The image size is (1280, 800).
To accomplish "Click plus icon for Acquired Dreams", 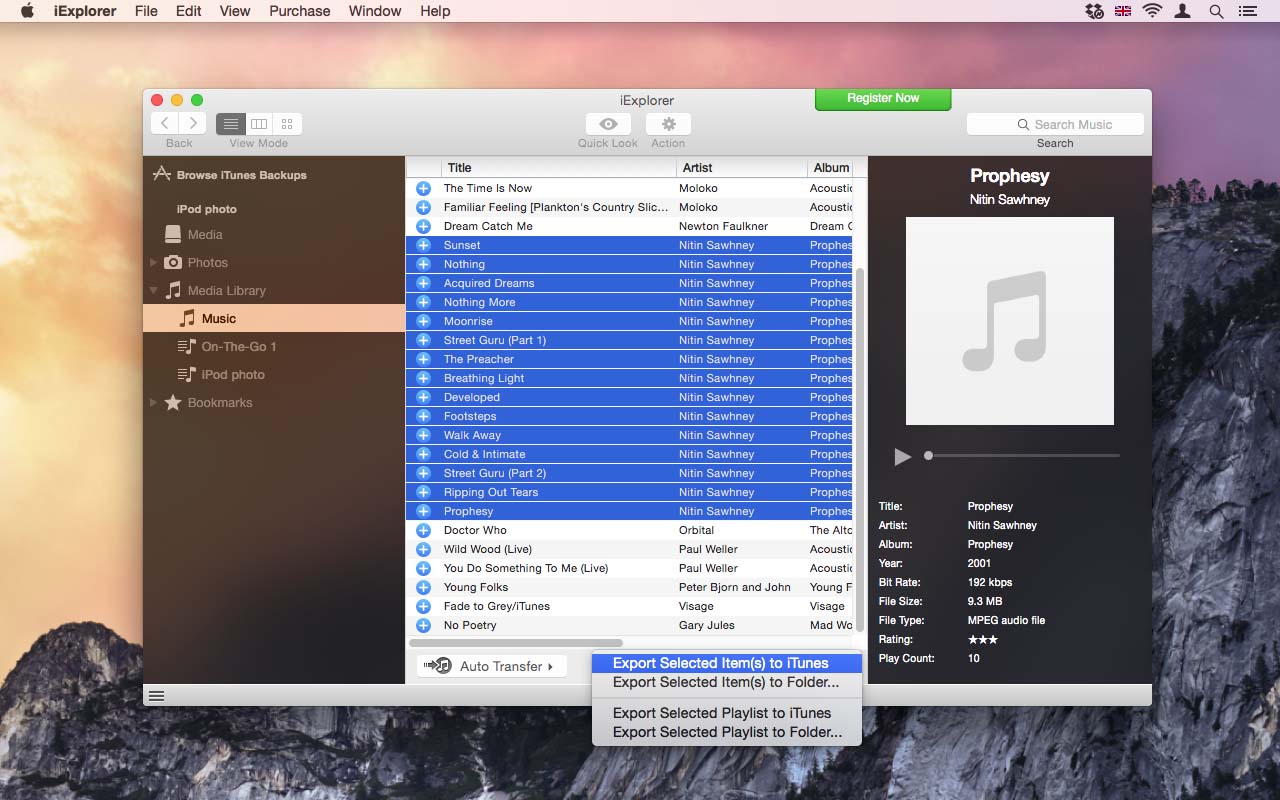I will pos(423,283).
